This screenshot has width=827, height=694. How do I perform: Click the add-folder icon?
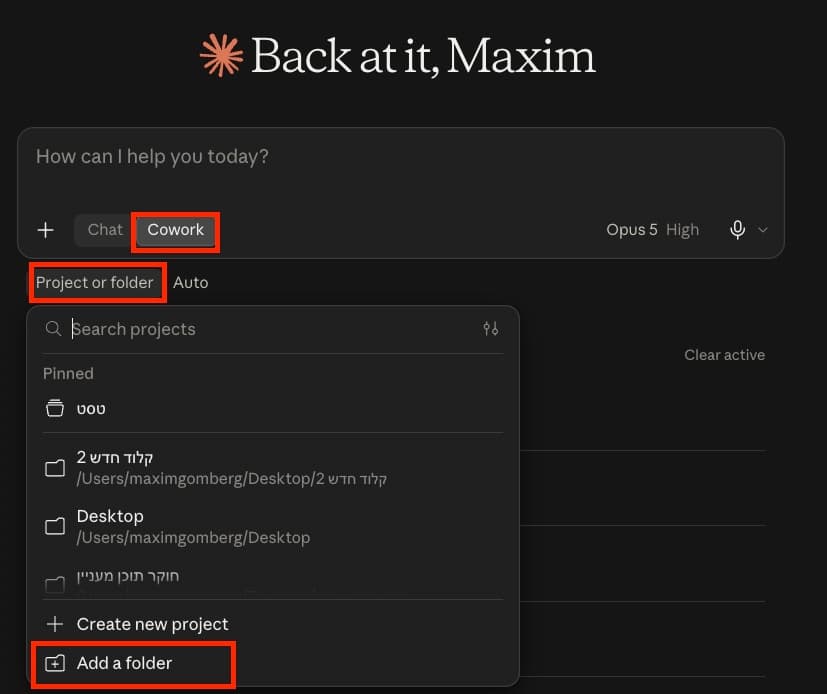click(x=55, y=663)
